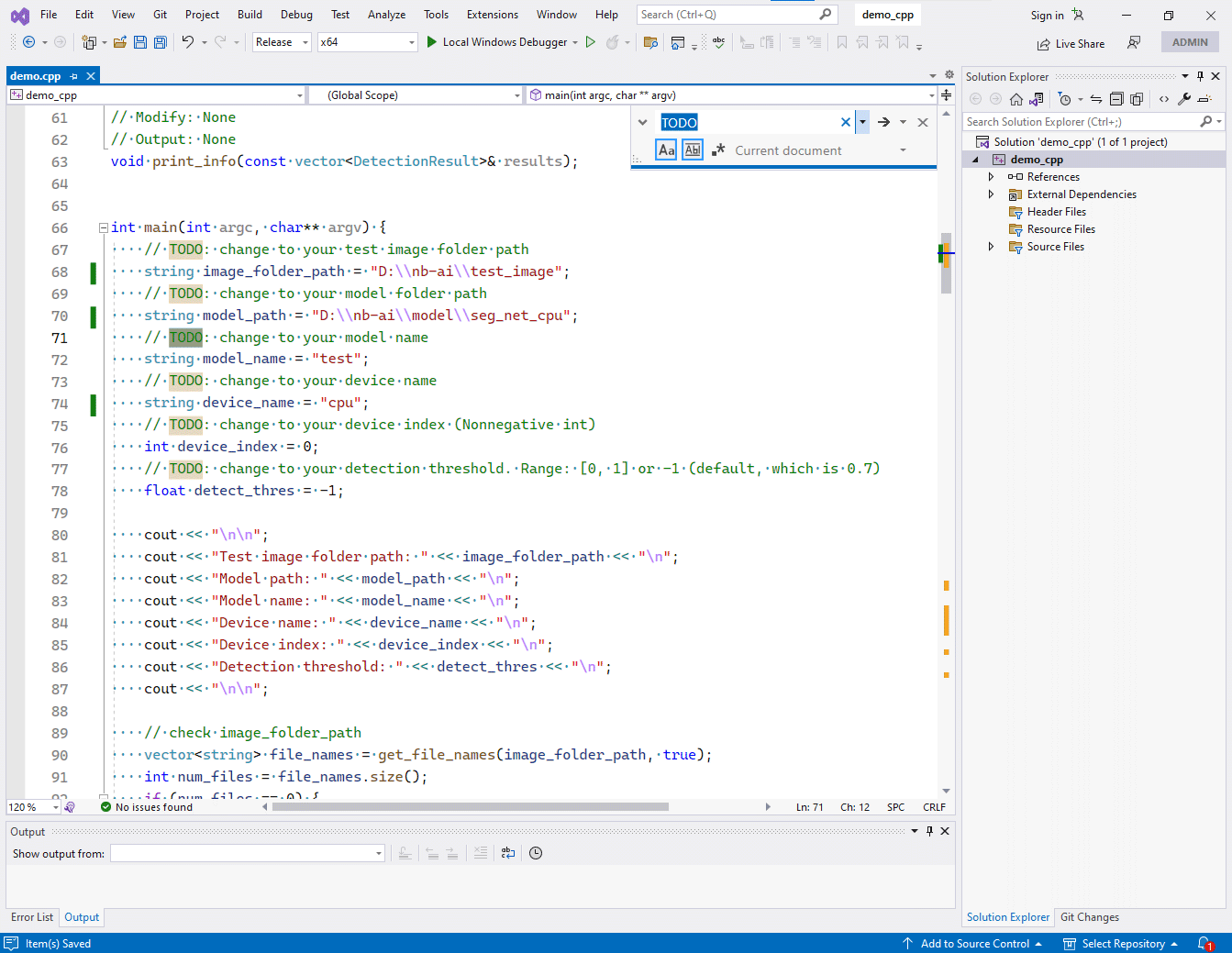Open the Properties wrench icon in Solution Explorer
The width and height of the screenshot is (1232, 953).
tap(1184, 99)
